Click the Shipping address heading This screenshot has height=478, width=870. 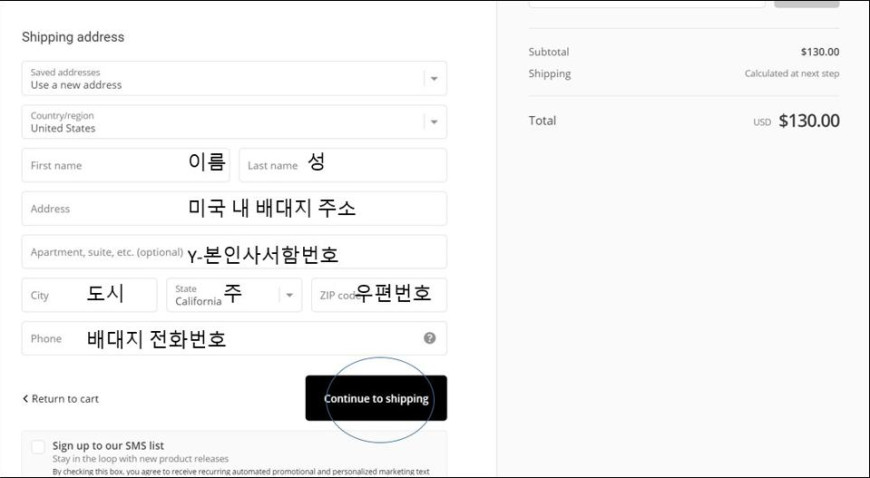pyautogui.click(x=73, y=37)
